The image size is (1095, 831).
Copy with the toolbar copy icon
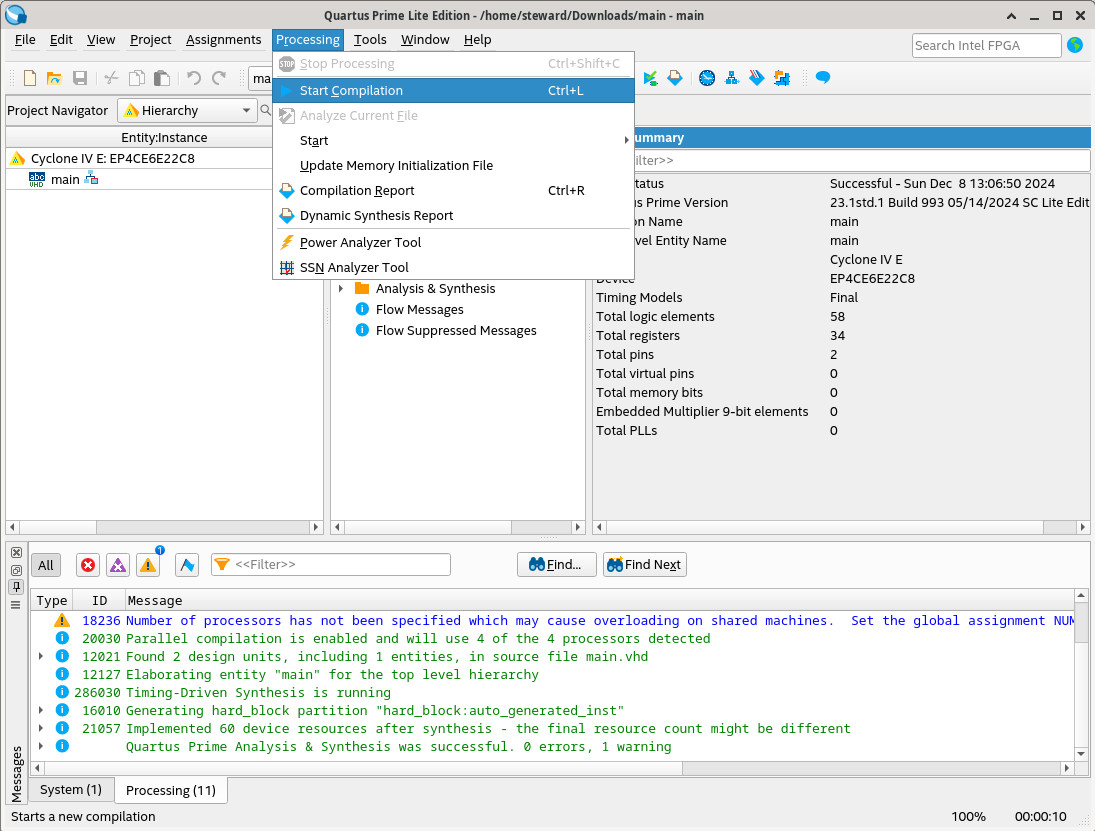pos(137,78)
